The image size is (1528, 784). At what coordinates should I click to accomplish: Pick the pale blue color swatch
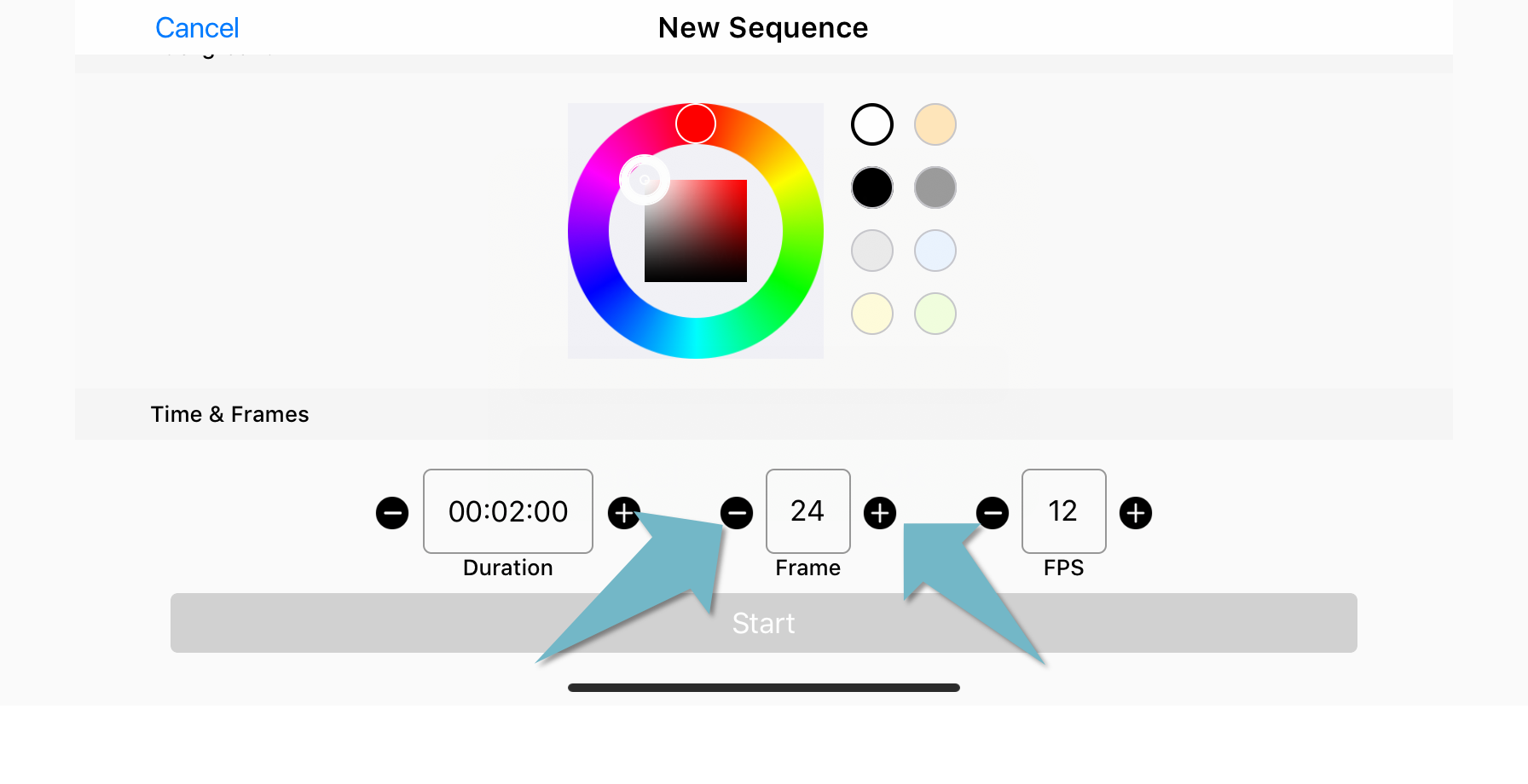[935, 251]
